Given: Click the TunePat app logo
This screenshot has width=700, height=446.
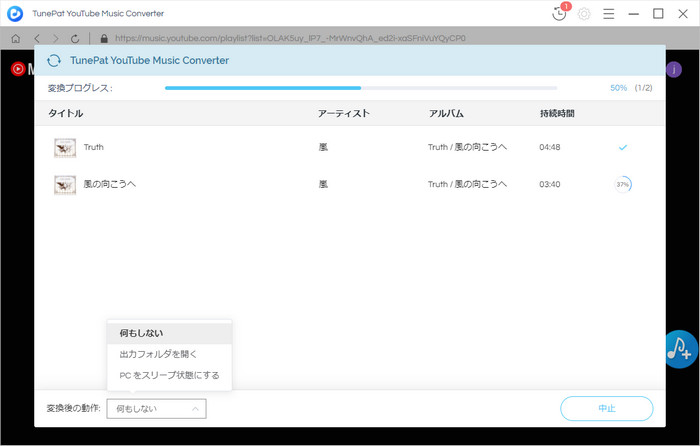Looking at the screenshot, I should tap(15, 13).
